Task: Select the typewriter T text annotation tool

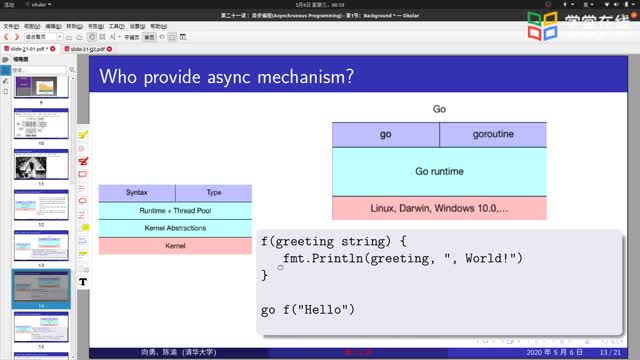Action: [83, 282]
